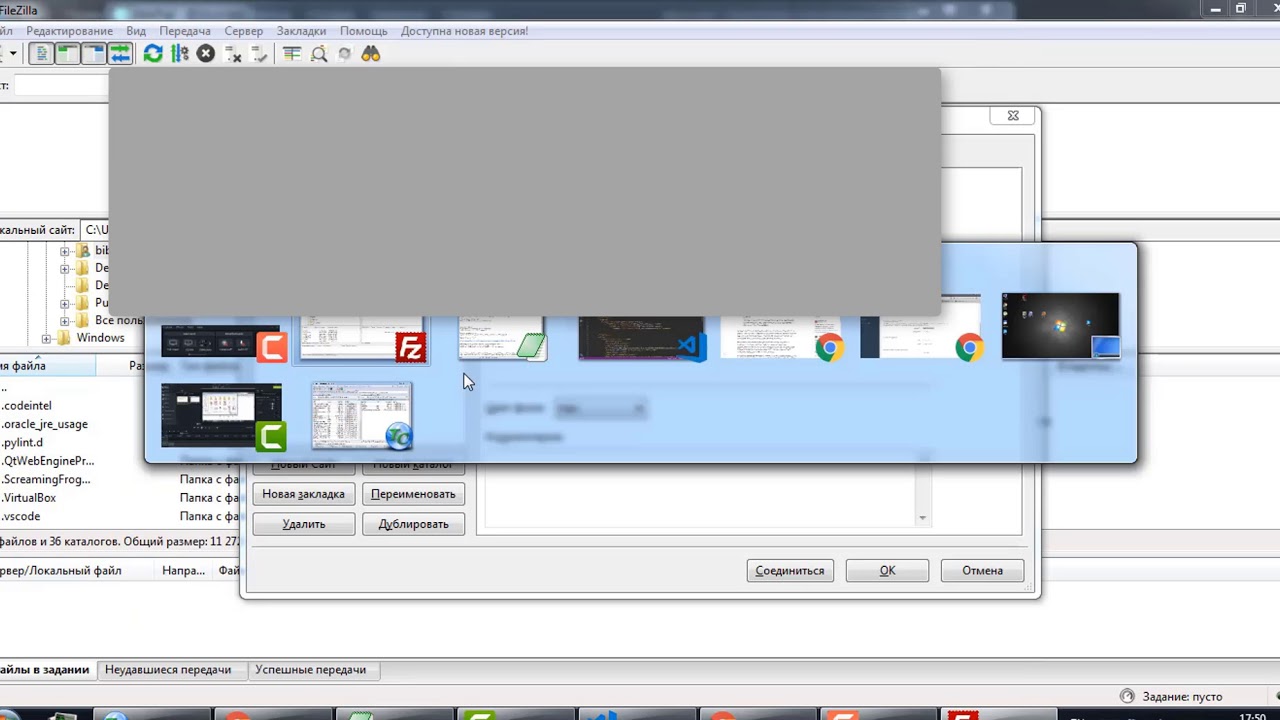Click the quickconnect host input field
Screen dimensions: 1280x720
(x=61, y=86)
